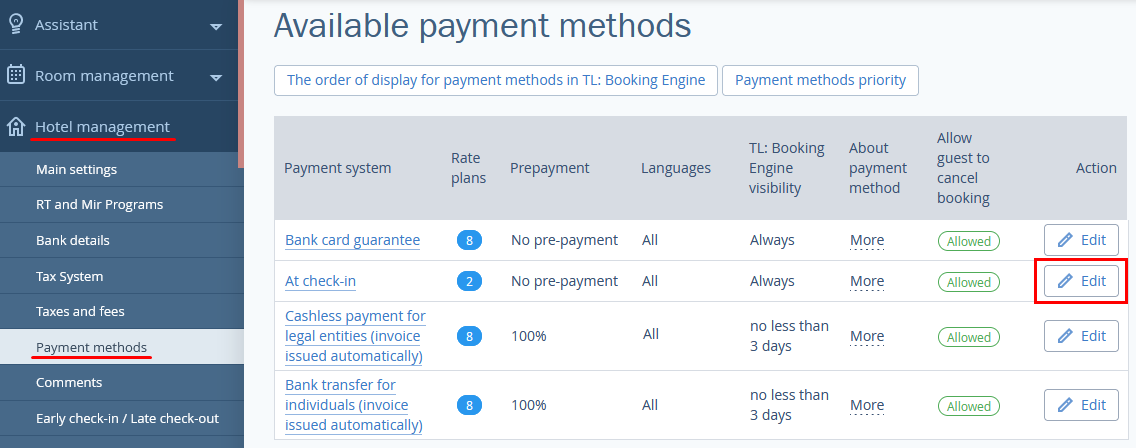Click the Prepayment column header
The width and height of the screenshot is (1136, 448).
(x=550, y=168)
